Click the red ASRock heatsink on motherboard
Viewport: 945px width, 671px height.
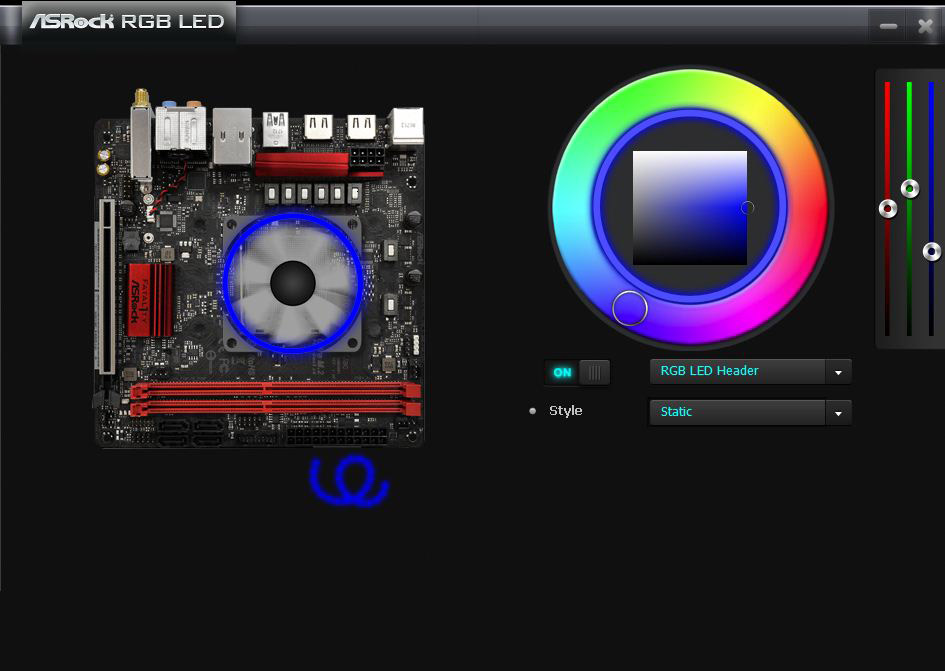[x=150, y=300]
